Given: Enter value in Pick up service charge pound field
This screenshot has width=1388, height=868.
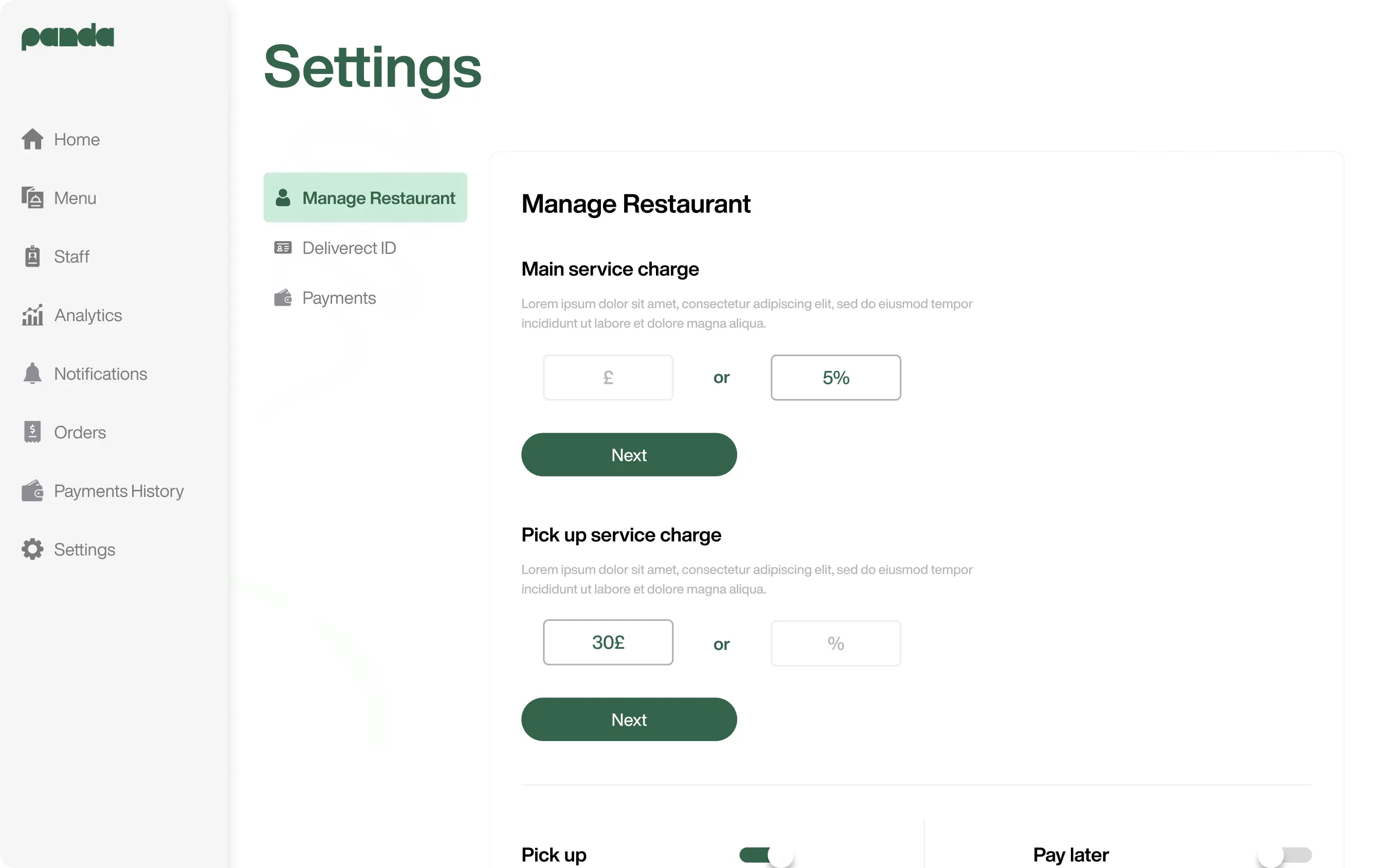Looking at the screenshot, I should click(x=608, y=642).
